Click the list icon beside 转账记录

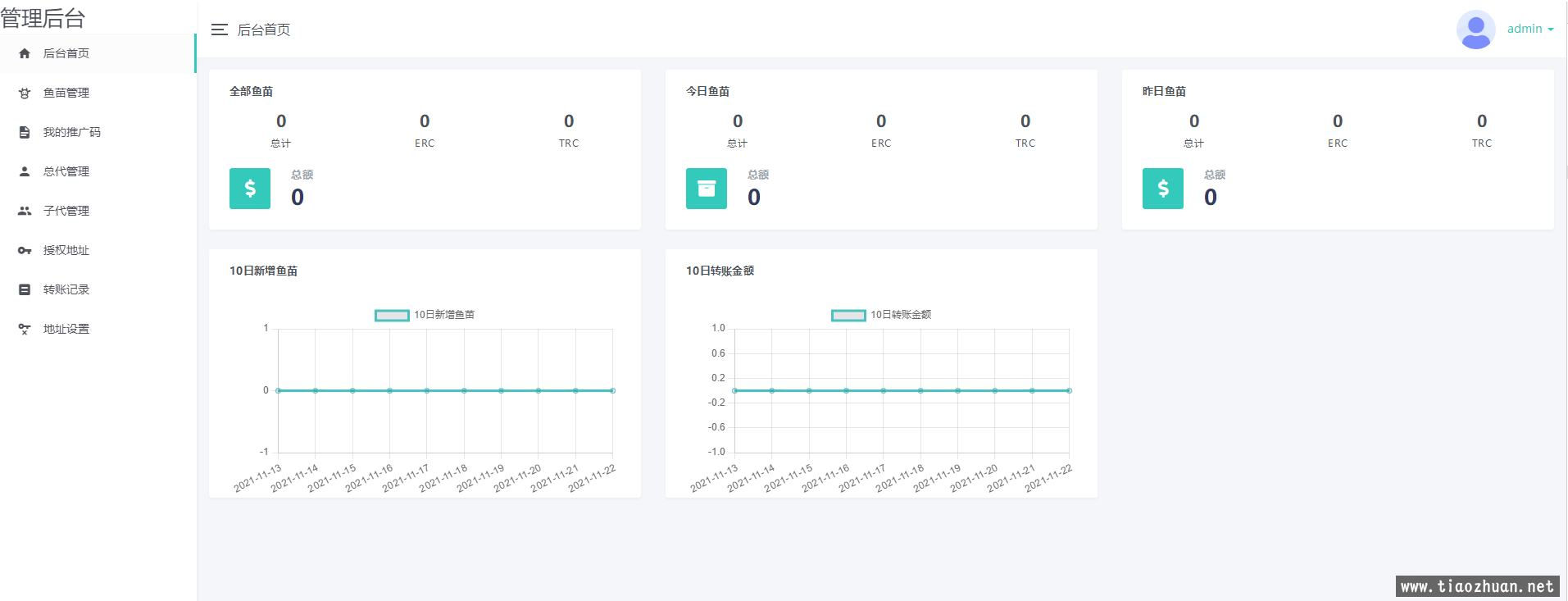(25, 289)
